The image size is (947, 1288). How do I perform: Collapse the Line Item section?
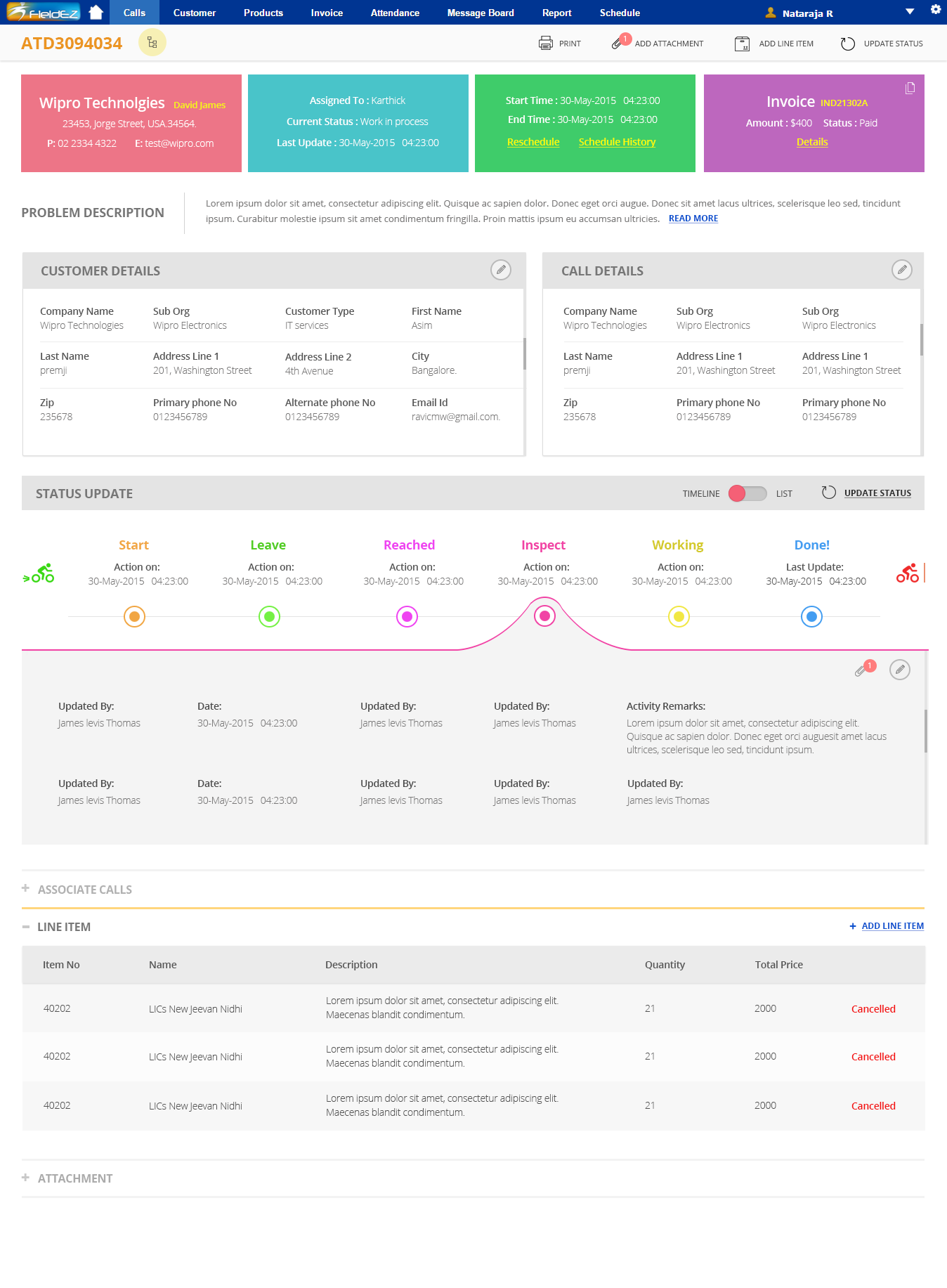click(x=26, y=927)
